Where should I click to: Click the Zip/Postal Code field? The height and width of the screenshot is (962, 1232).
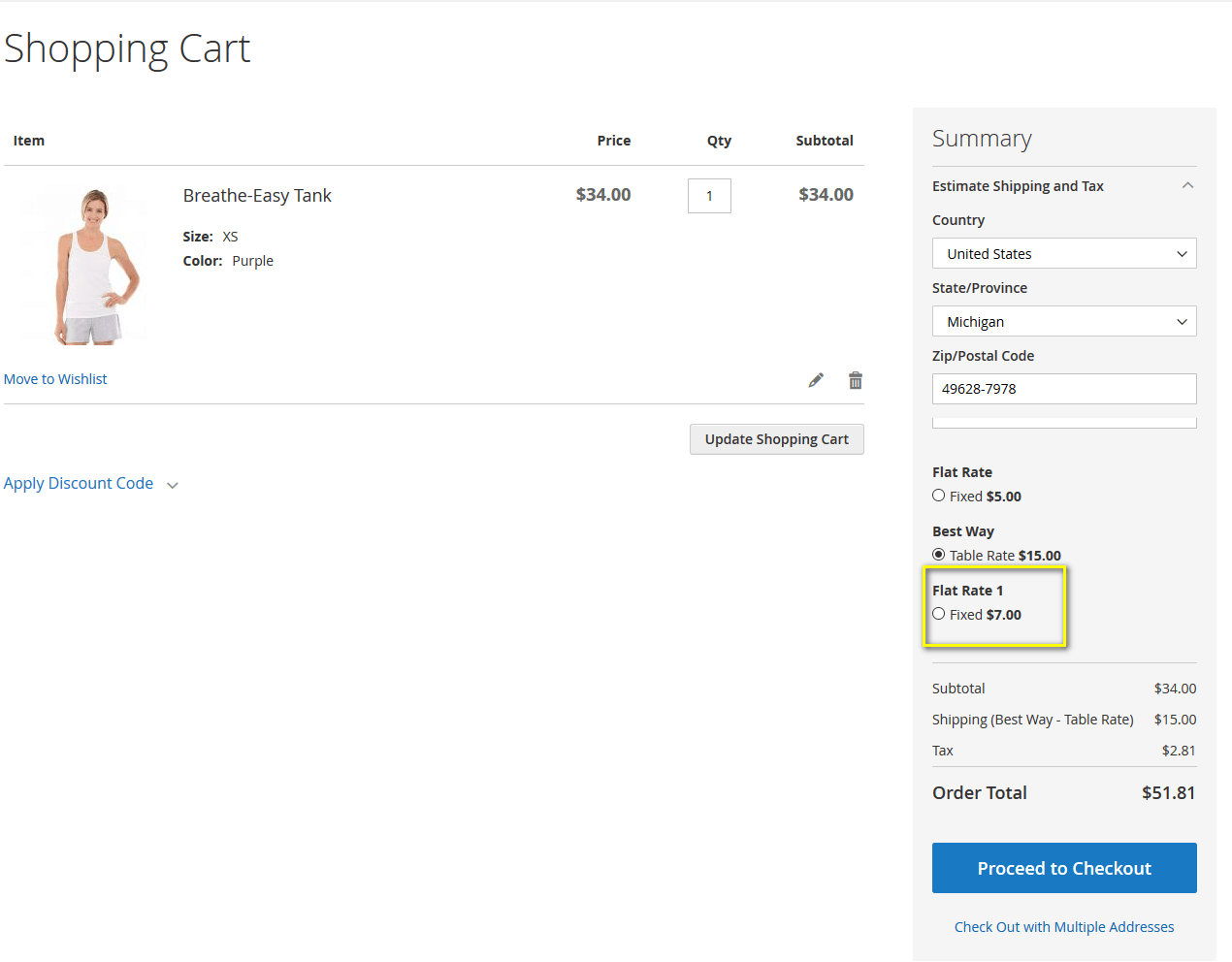point(1064,389)
